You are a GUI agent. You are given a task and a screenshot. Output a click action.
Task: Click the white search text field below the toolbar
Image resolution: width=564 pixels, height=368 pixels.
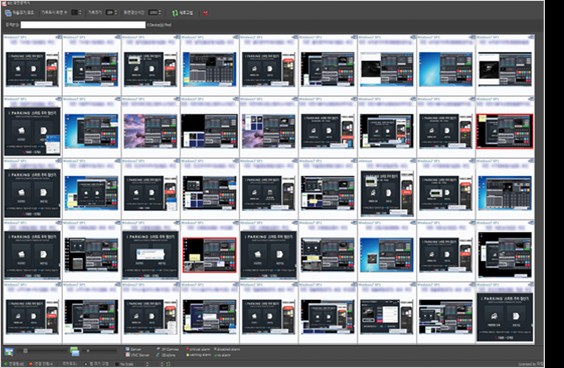(83, 25)
